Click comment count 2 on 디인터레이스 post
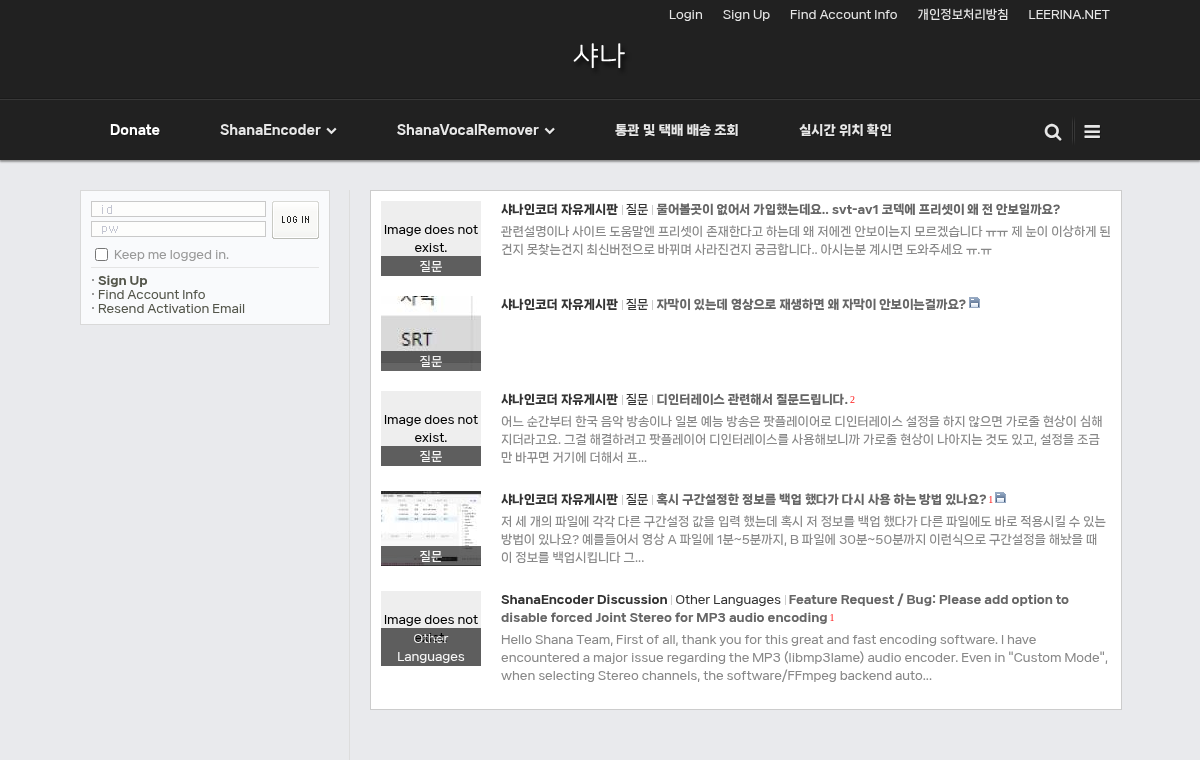 (852, 401)
